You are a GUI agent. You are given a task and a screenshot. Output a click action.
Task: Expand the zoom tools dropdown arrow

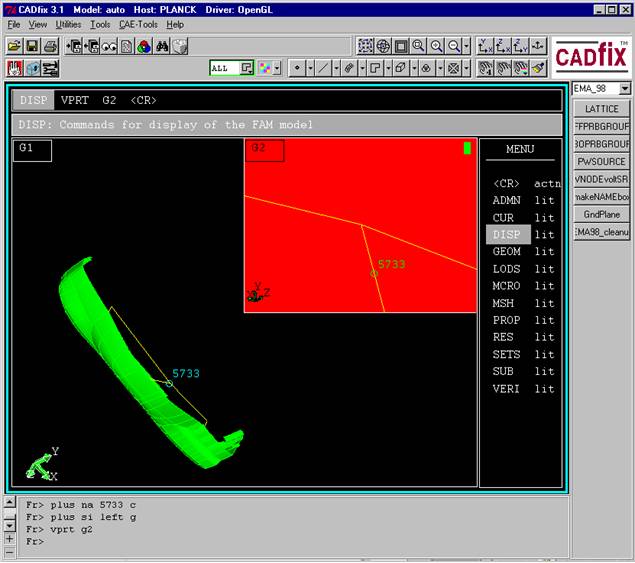466,46
